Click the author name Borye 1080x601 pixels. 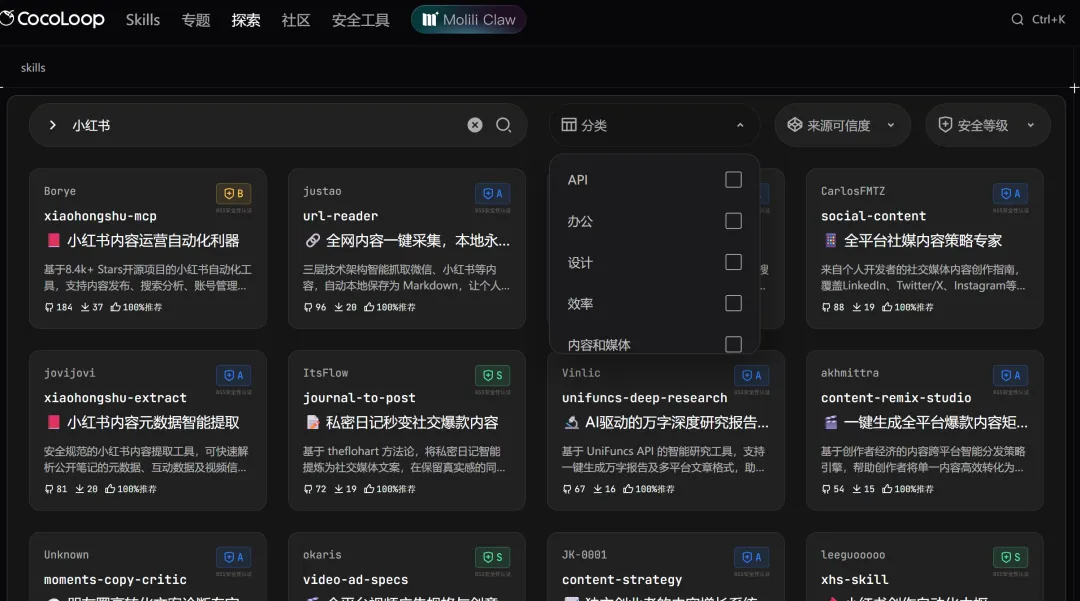[60, 191]
